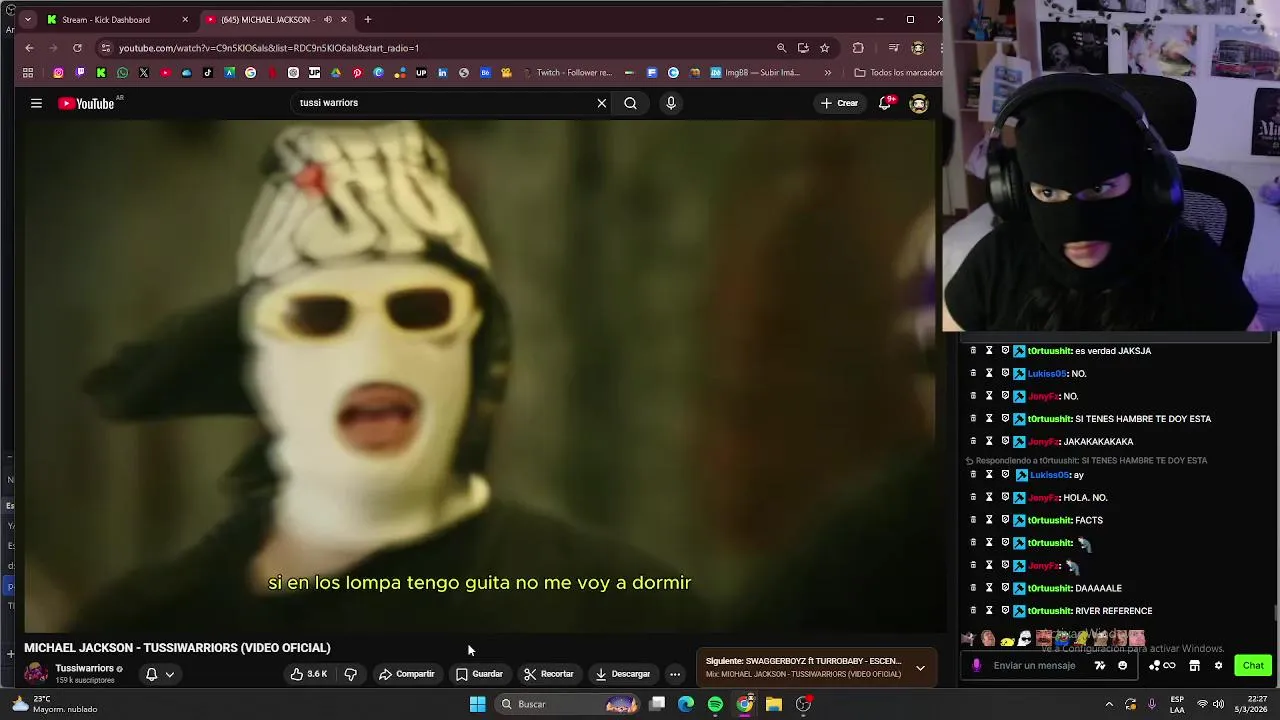
Task: Open the zoom magnifier in address bar
Action: coord(781,48)
